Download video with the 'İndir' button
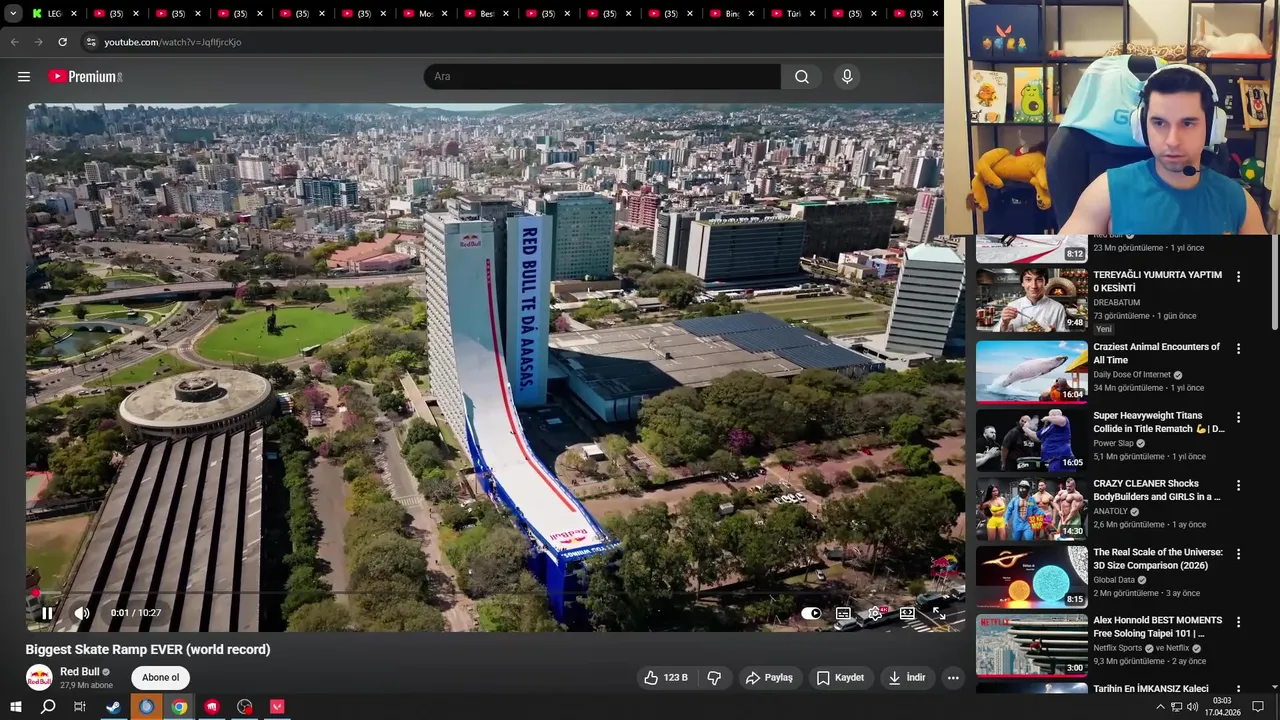 pos(907,678)
